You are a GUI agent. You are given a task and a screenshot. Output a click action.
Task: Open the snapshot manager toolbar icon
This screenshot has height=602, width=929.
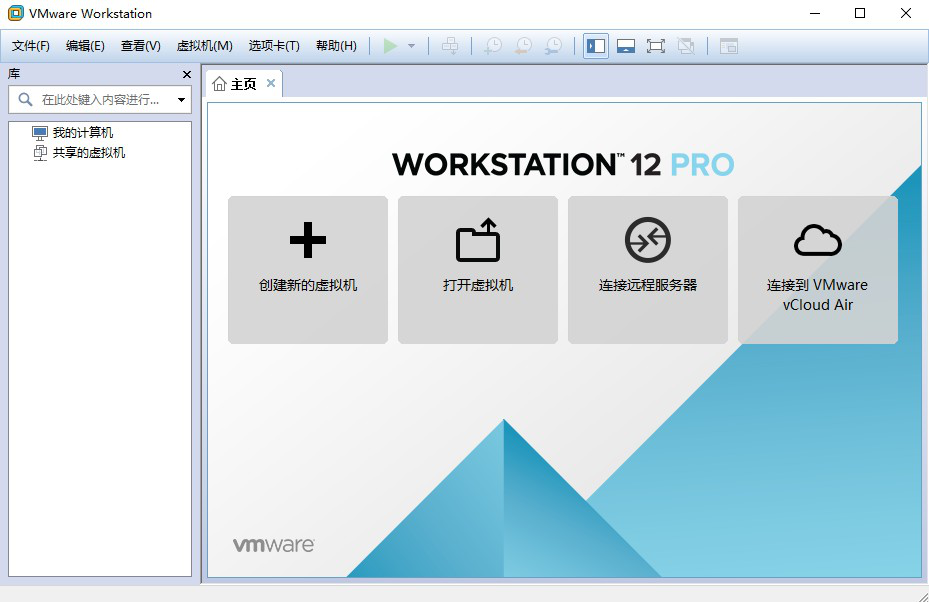coord(553,46)
